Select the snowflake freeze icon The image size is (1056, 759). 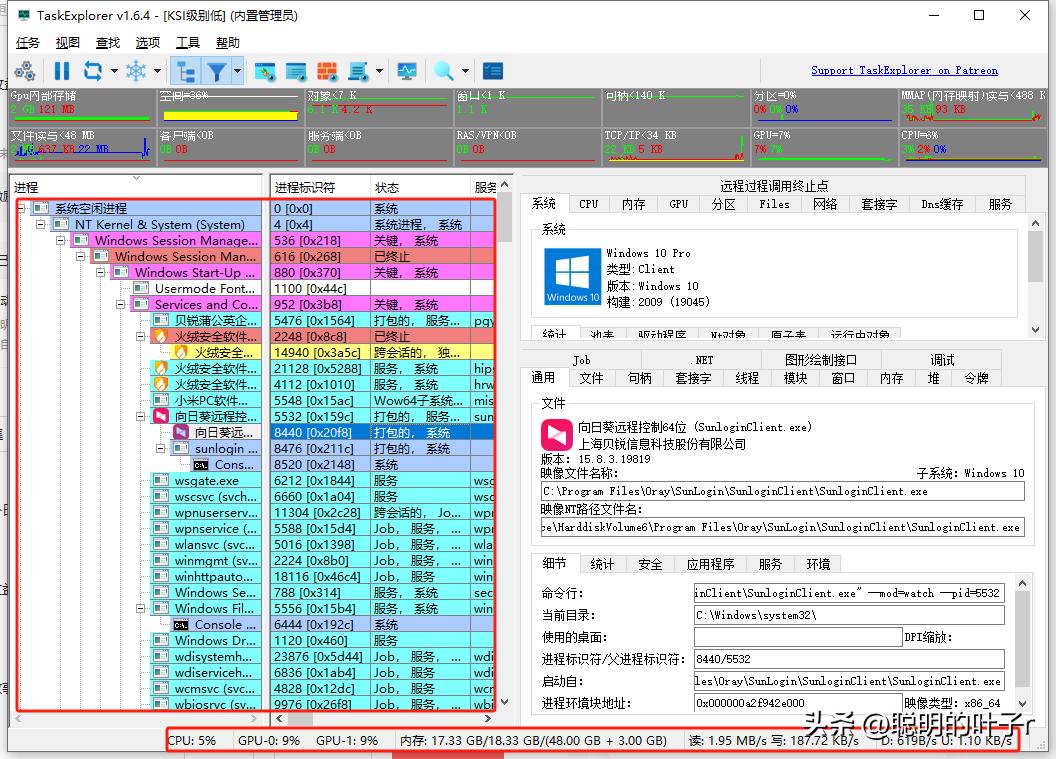coord(138,71)
